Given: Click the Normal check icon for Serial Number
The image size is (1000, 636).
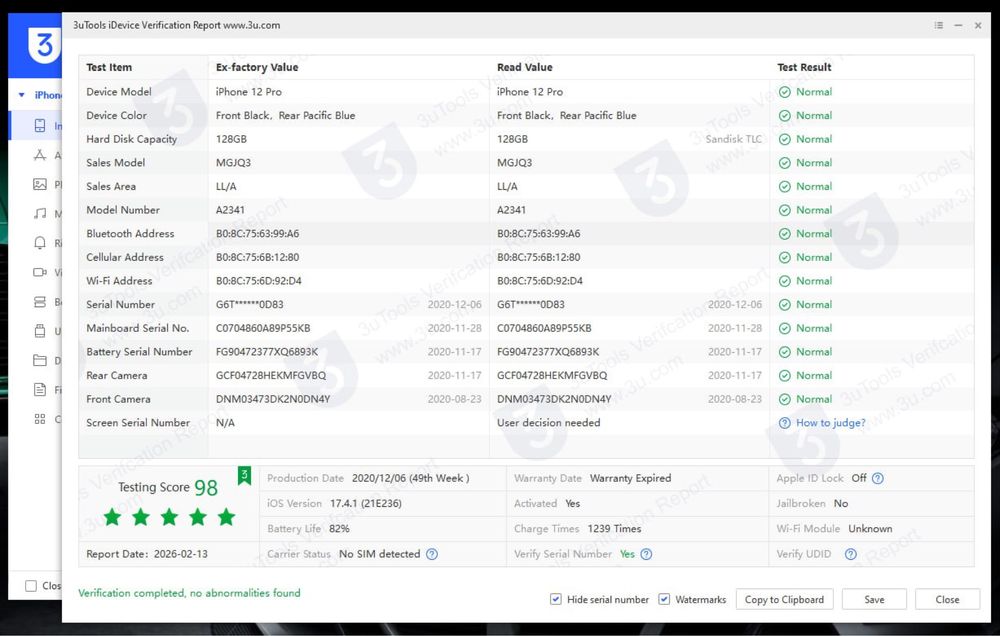Looking at the screenshot, I should point(785,305).
